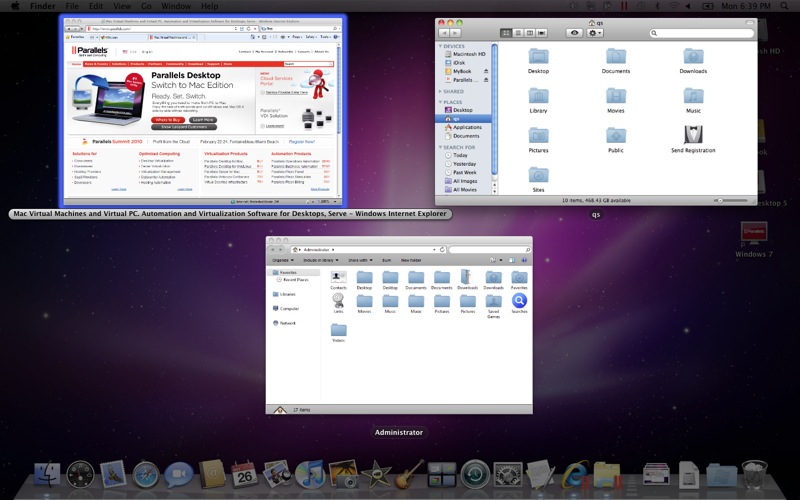Launch iTunes from the Dock
Image resolution: width=800 pixels, height=500 pixels.
pos(309,475)
